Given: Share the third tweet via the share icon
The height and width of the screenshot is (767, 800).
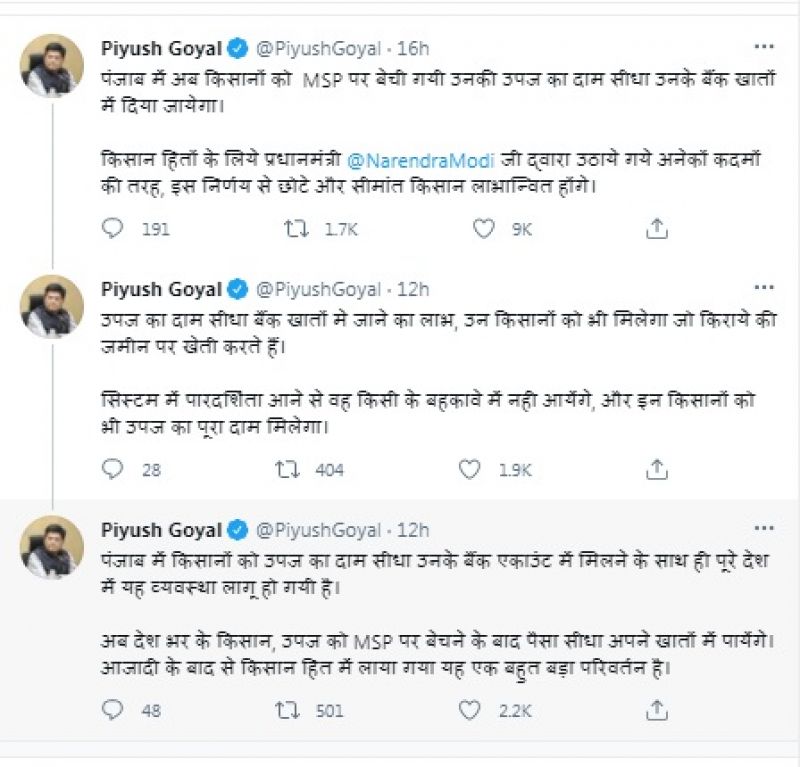Looking at the screenshot, I should pos(658,712).
